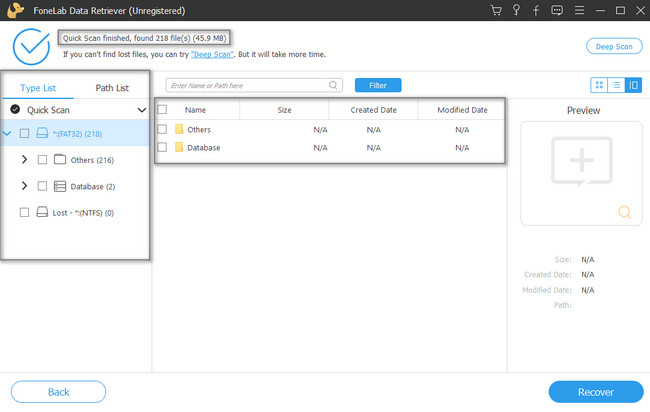Image resolution: width=650 pixels, height=412 pixels.
Task: Sort by the Size column header
Action: [x=284, y=110]
